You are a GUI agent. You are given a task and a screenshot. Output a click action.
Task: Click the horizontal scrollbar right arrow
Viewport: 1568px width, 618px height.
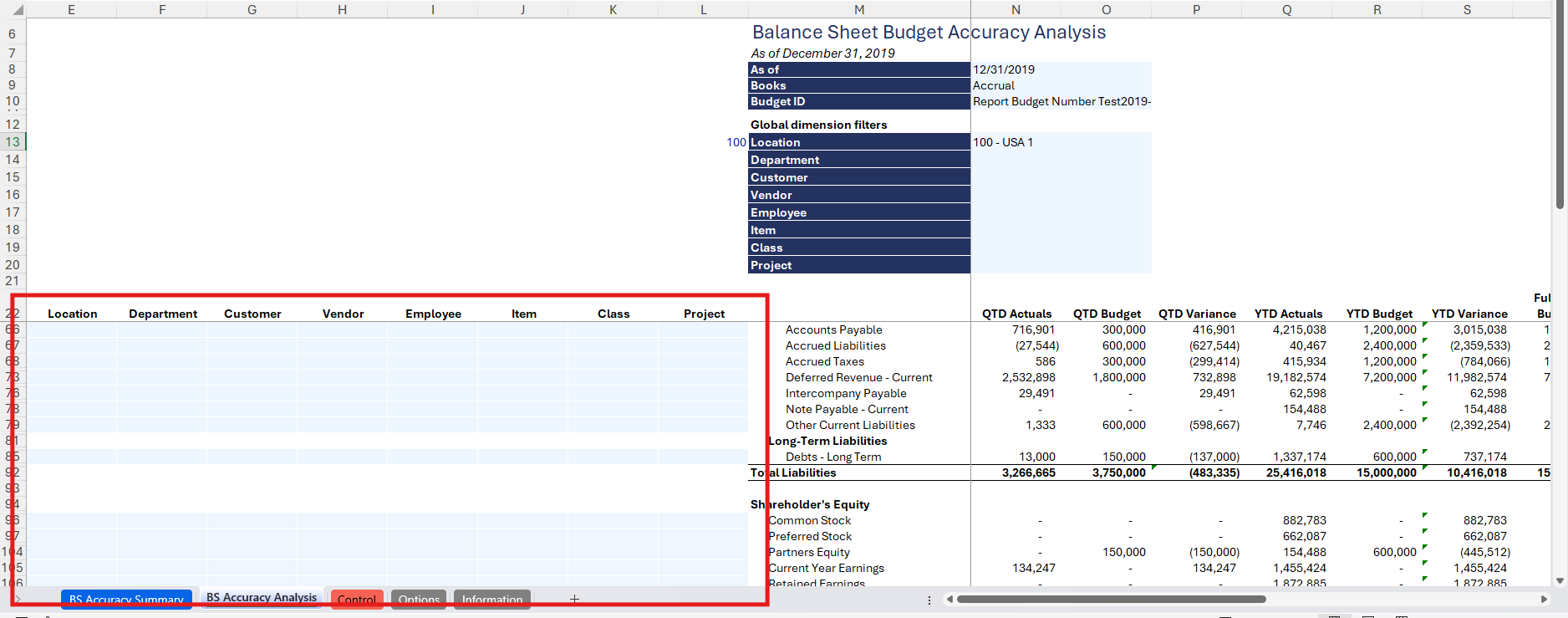tap(1543, 599)
